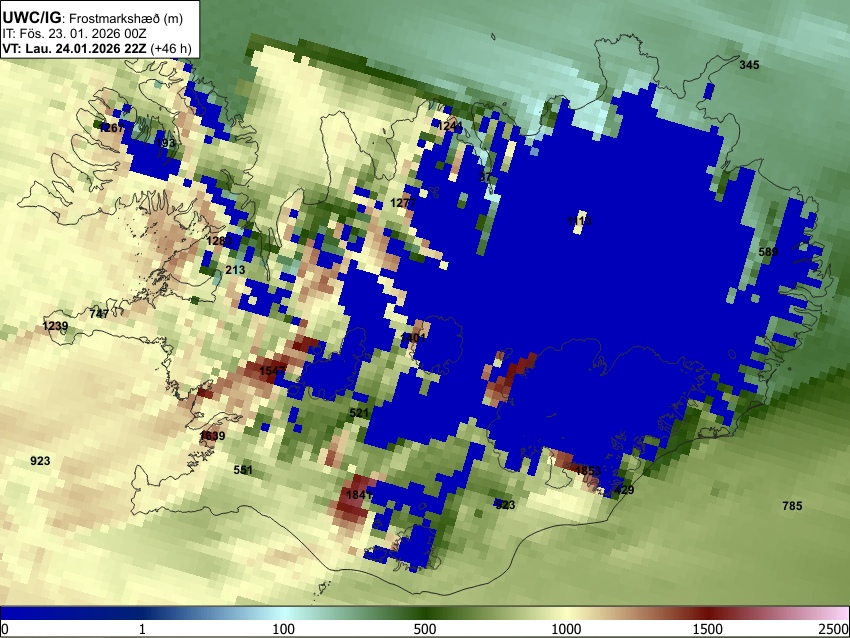Click the map value 589
This screenshot has height=638, width=850.
point(768,252)
